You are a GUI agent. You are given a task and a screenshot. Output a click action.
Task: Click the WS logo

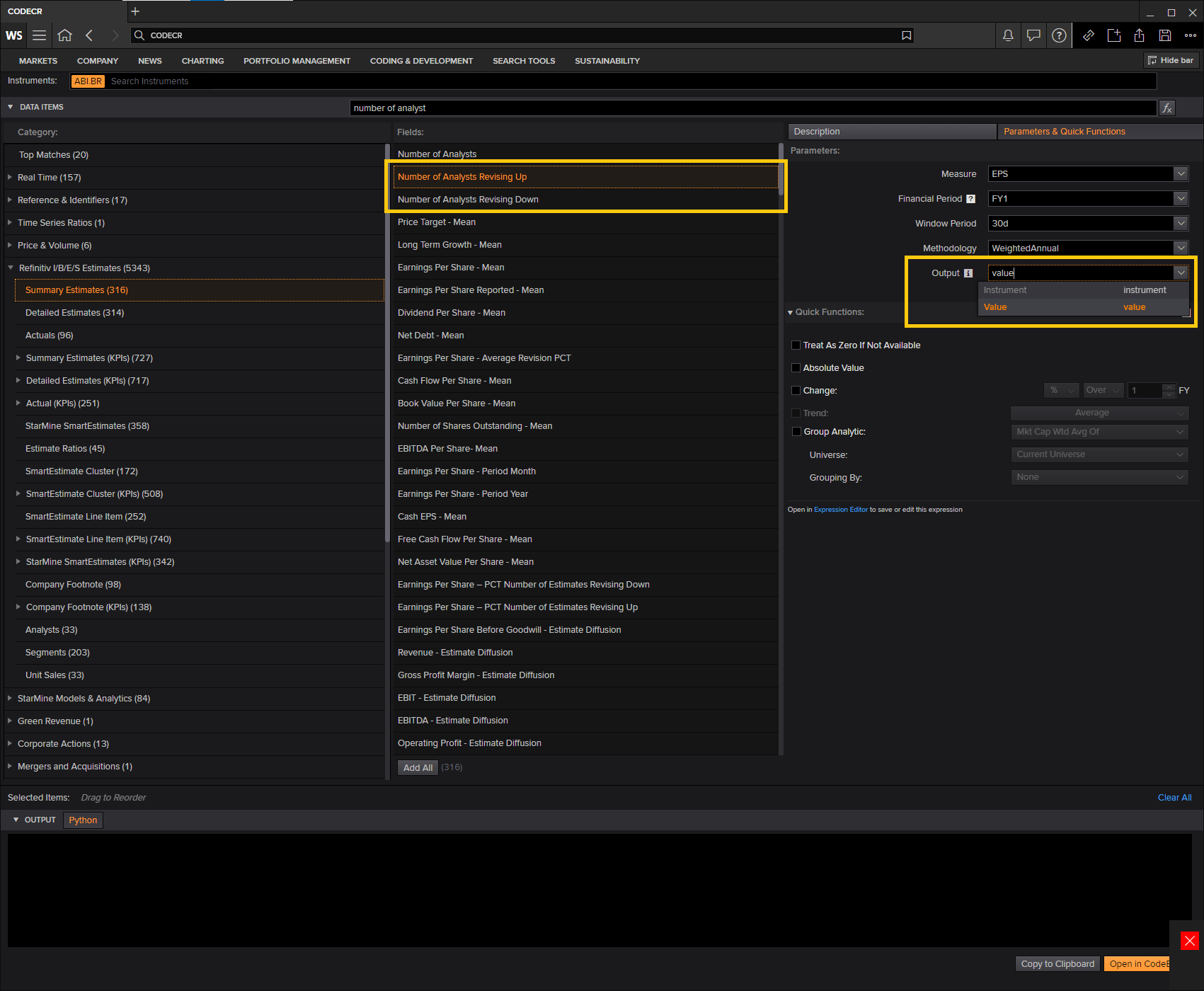(x=14, y=35)
